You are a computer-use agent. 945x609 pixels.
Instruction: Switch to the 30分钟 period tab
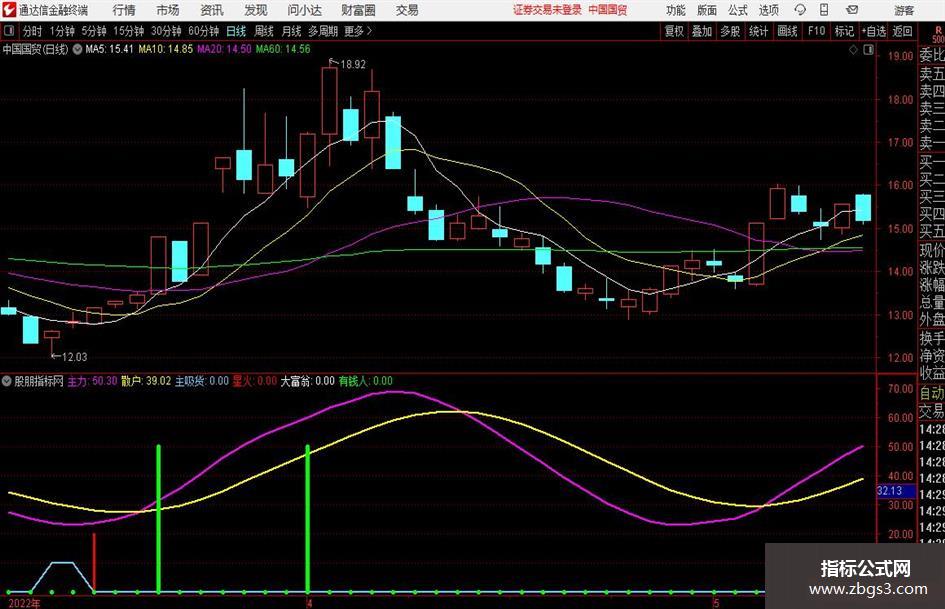166,31
